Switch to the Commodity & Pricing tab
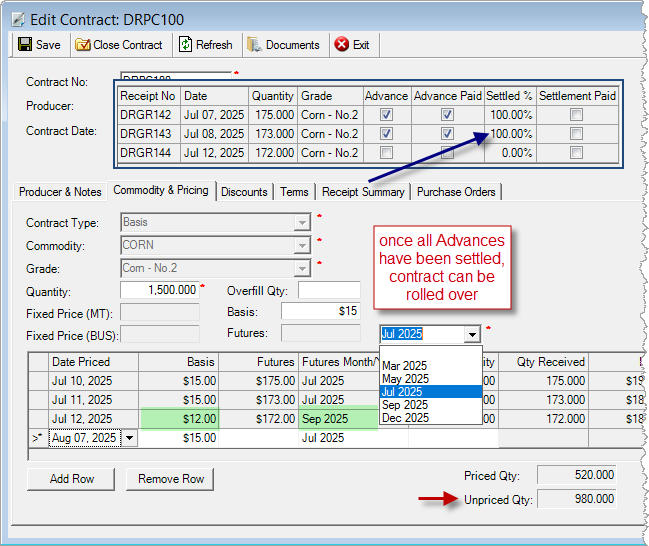The height and width of the screenshot is (546, 649). (x=161, y=190)
